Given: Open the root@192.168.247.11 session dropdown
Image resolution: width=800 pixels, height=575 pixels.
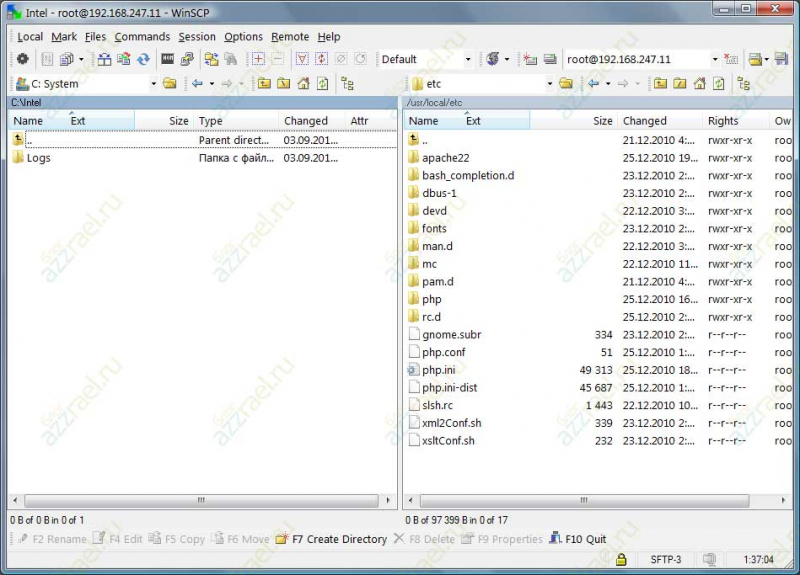Looking at the screenshot, I should pyautogui.click(x=714, y=60).
